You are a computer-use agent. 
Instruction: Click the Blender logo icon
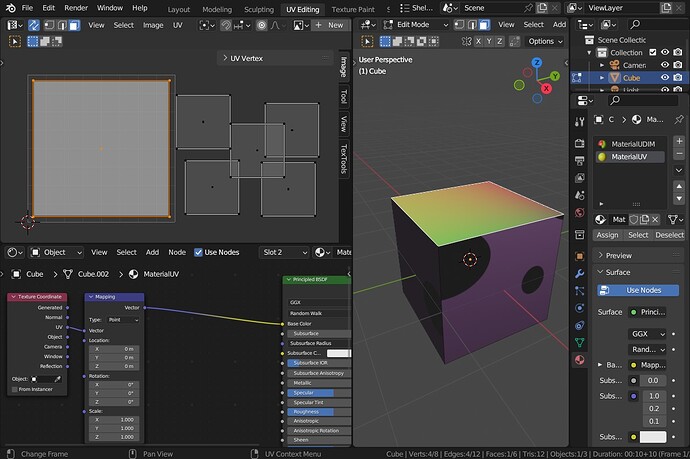11,8
